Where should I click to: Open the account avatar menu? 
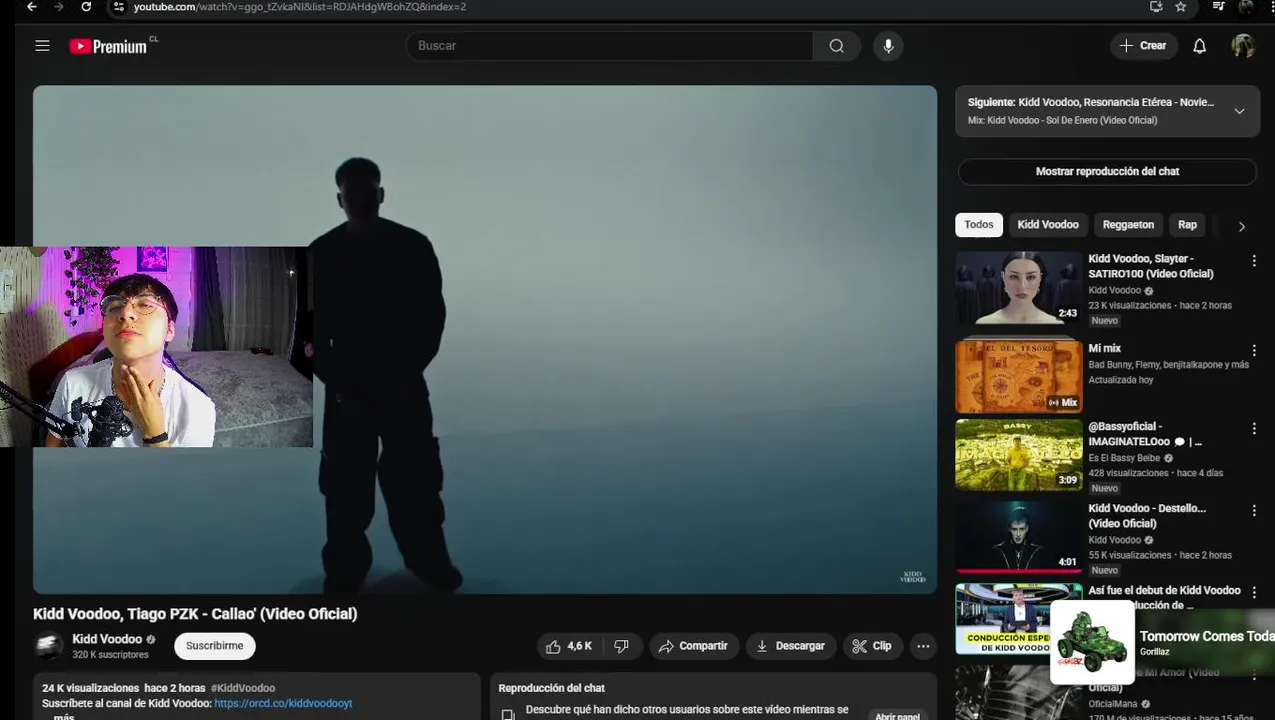[1243, 46]
